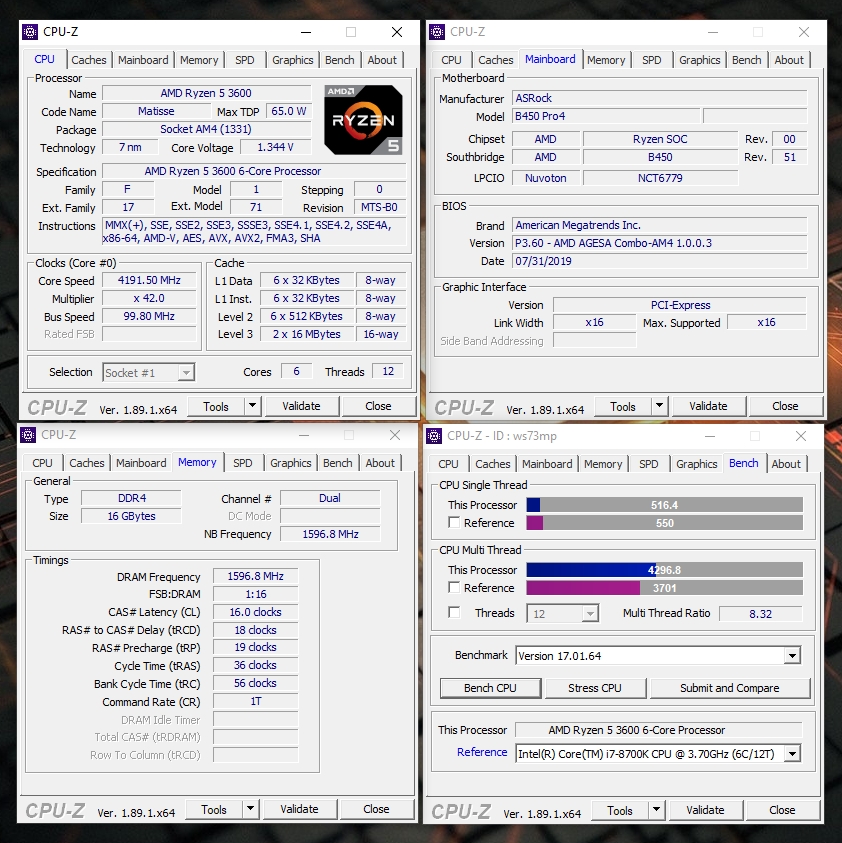Open Tools dropdown arrow in Memory window

(x=251, y=809)
